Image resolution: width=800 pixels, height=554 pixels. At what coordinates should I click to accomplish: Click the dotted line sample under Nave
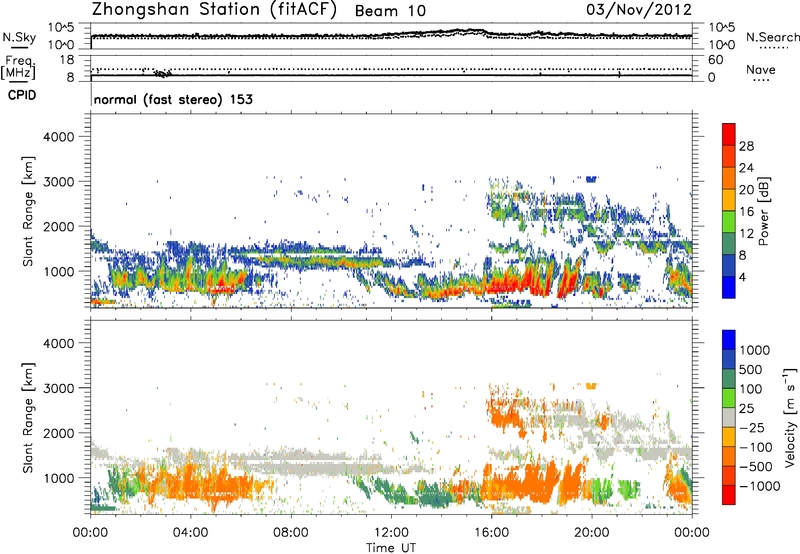click(x=761, y=81)
